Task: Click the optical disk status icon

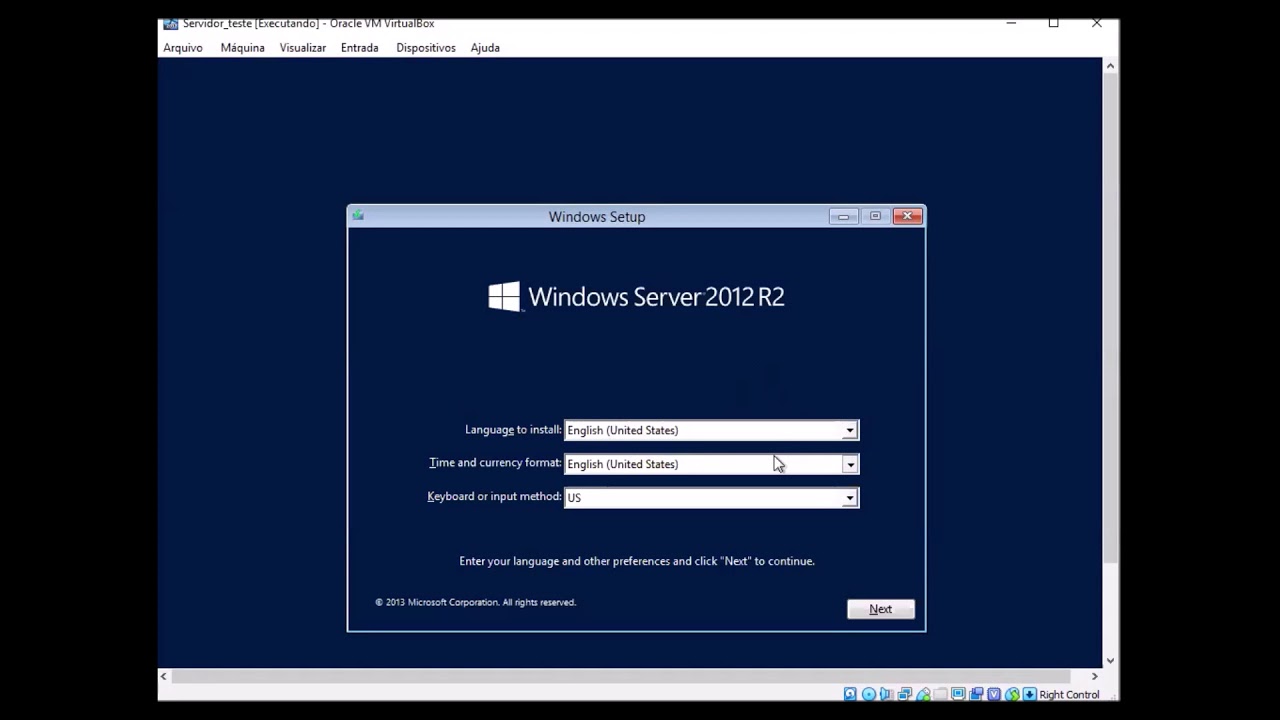Action: [x=868, y=694]
